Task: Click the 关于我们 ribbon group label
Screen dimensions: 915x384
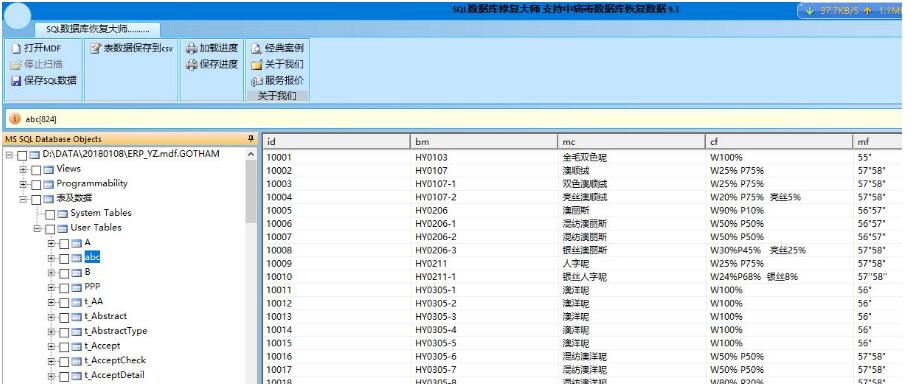Action: 277,96
